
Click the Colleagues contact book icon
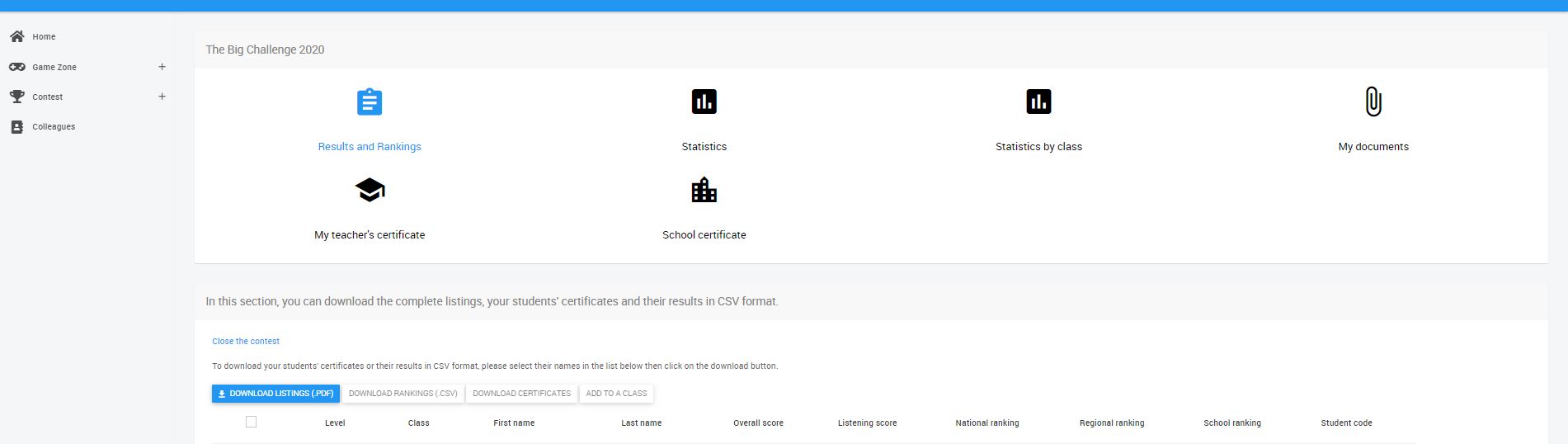point(16,127)
